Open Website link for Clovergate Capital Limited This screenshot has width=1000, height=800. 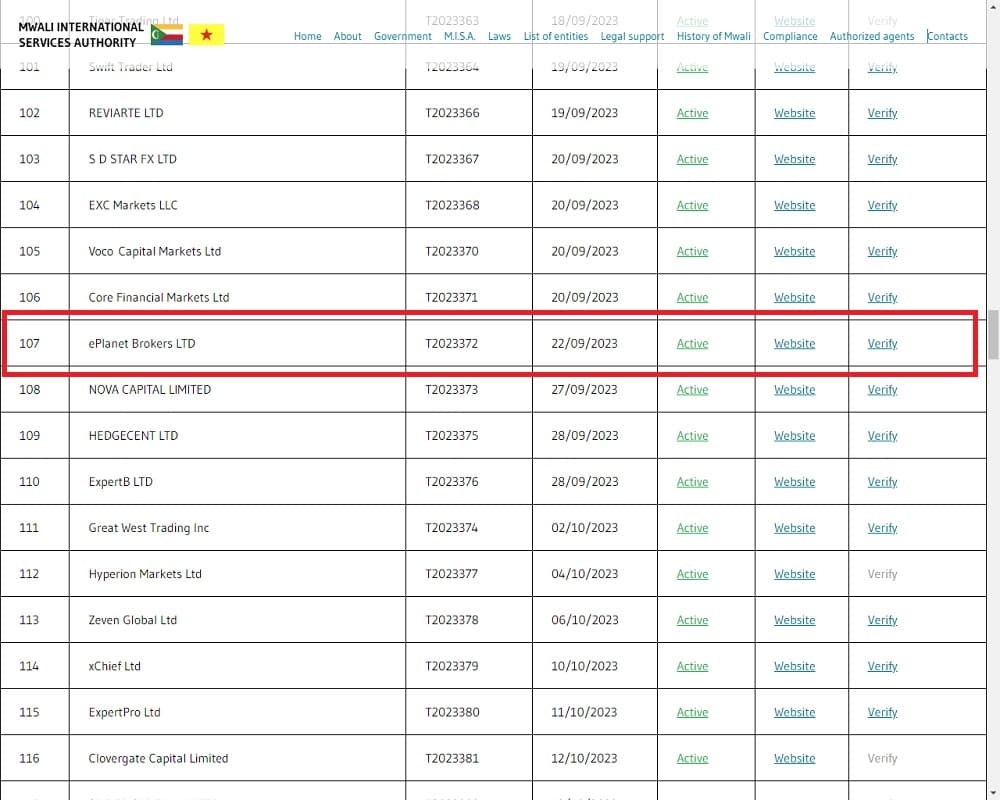pos(794,759)
